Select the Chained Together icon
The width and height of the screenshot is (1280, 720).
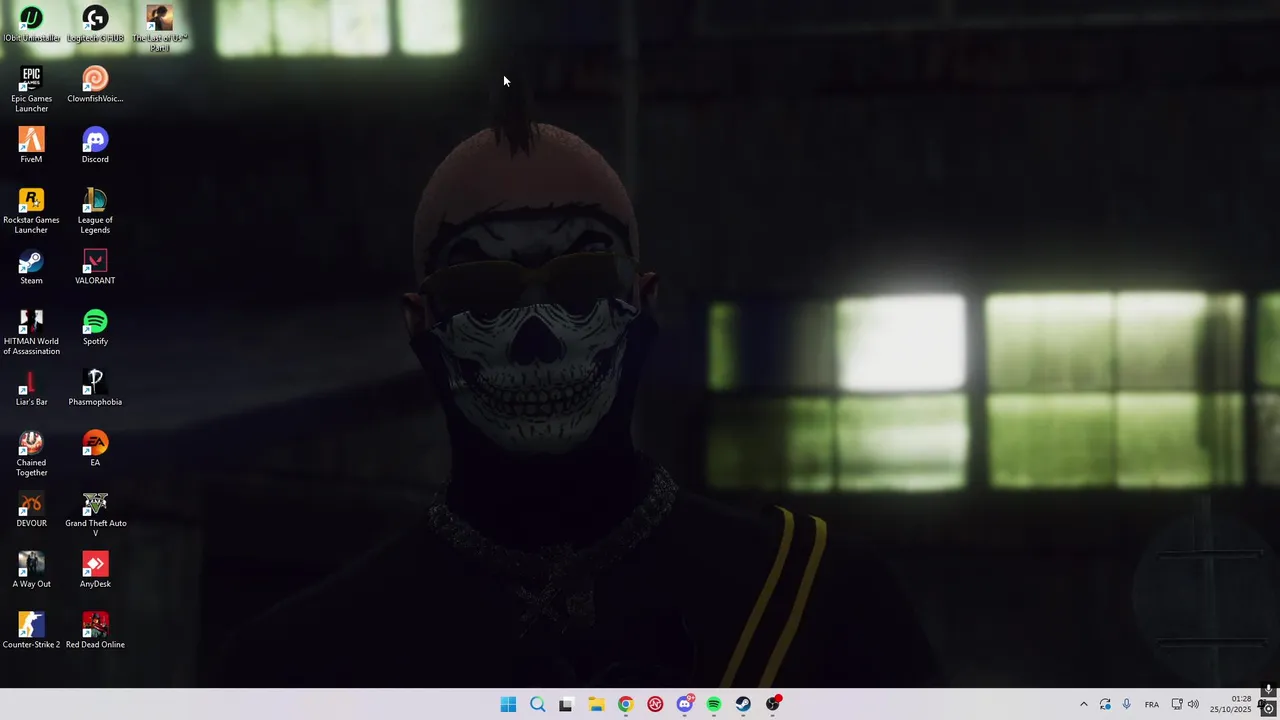click(31, 453)
